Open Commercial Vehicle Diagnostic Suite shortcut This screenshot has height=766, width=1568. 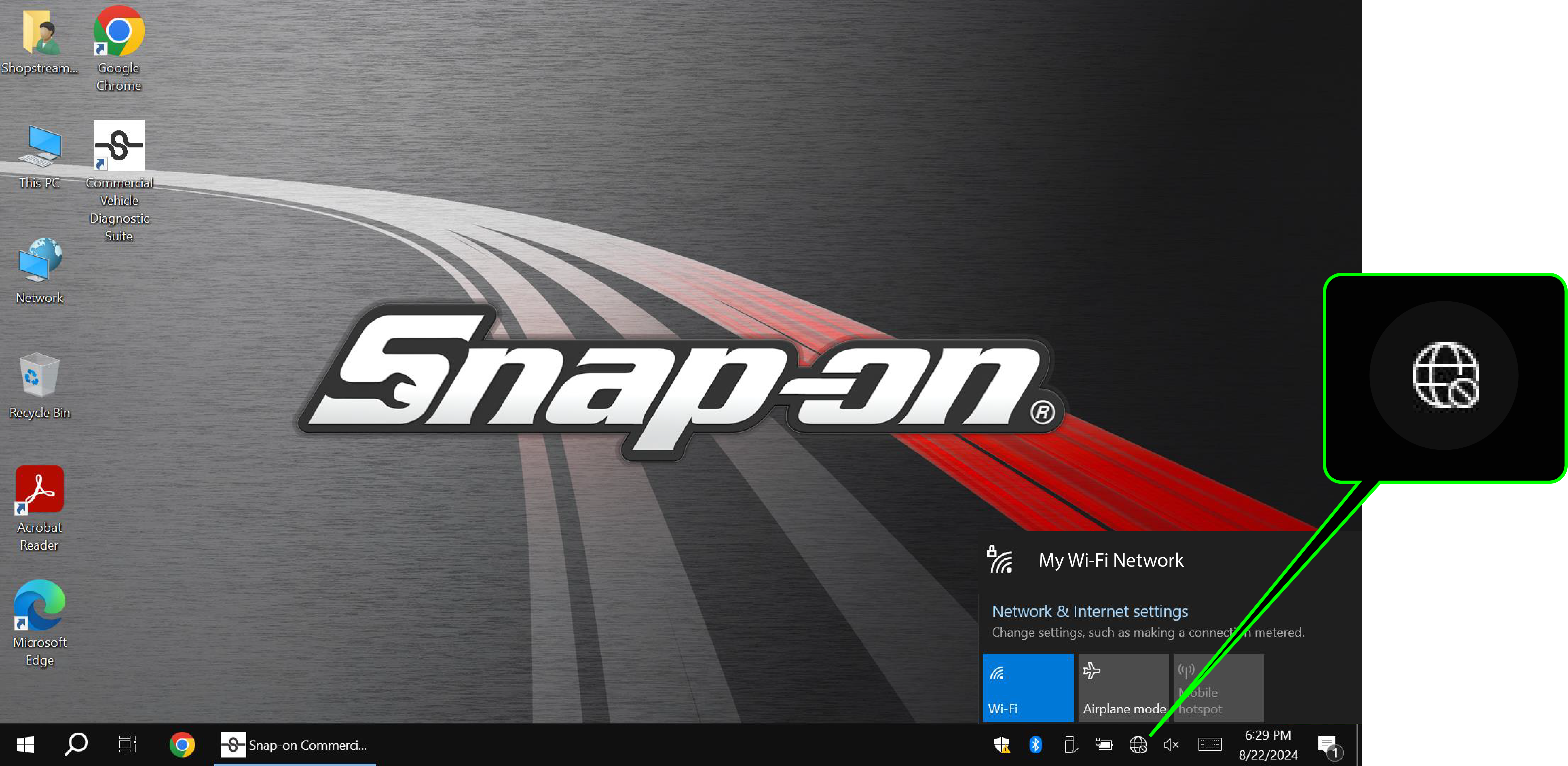pyautogui.click(x=119, y=146)
